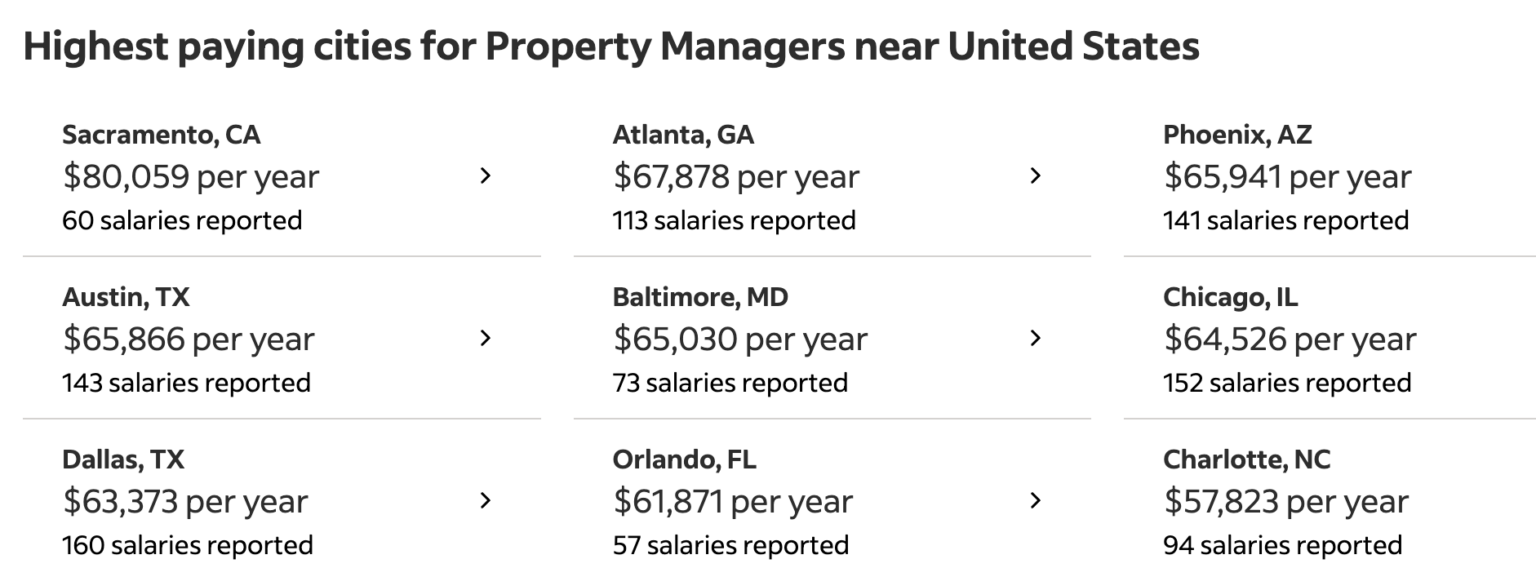Click the chevron arrow beside Atlanta, GA

point(1035,176)
